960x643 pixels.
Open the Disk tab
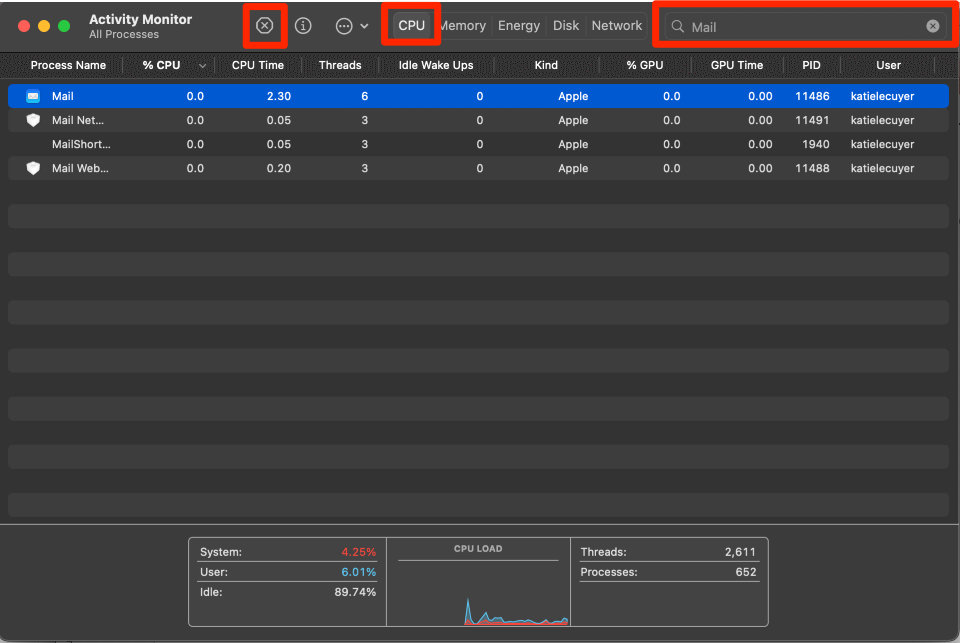566,26
